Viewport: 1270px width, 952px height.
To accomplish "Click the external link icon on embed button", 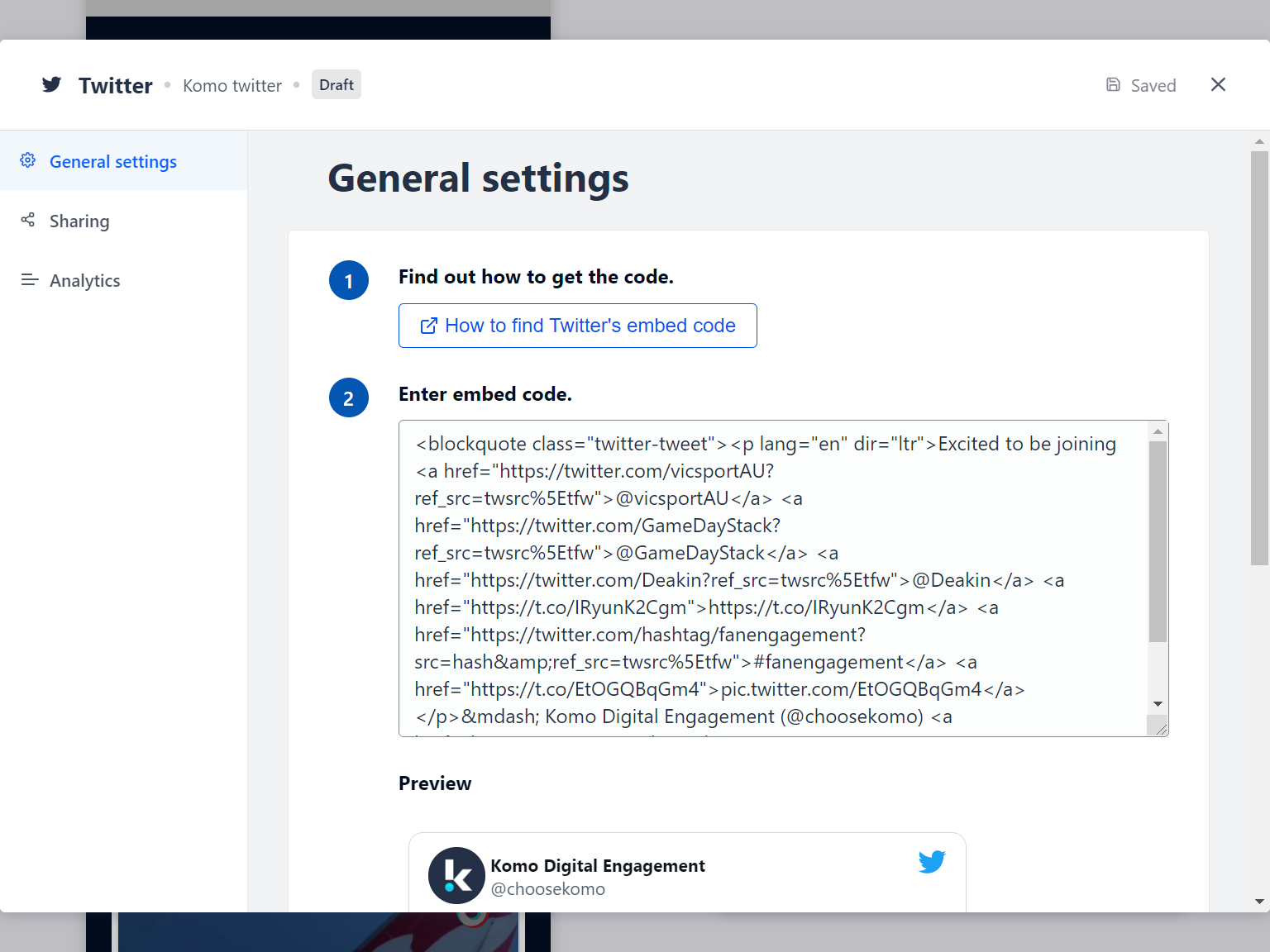I will (428, 326).
